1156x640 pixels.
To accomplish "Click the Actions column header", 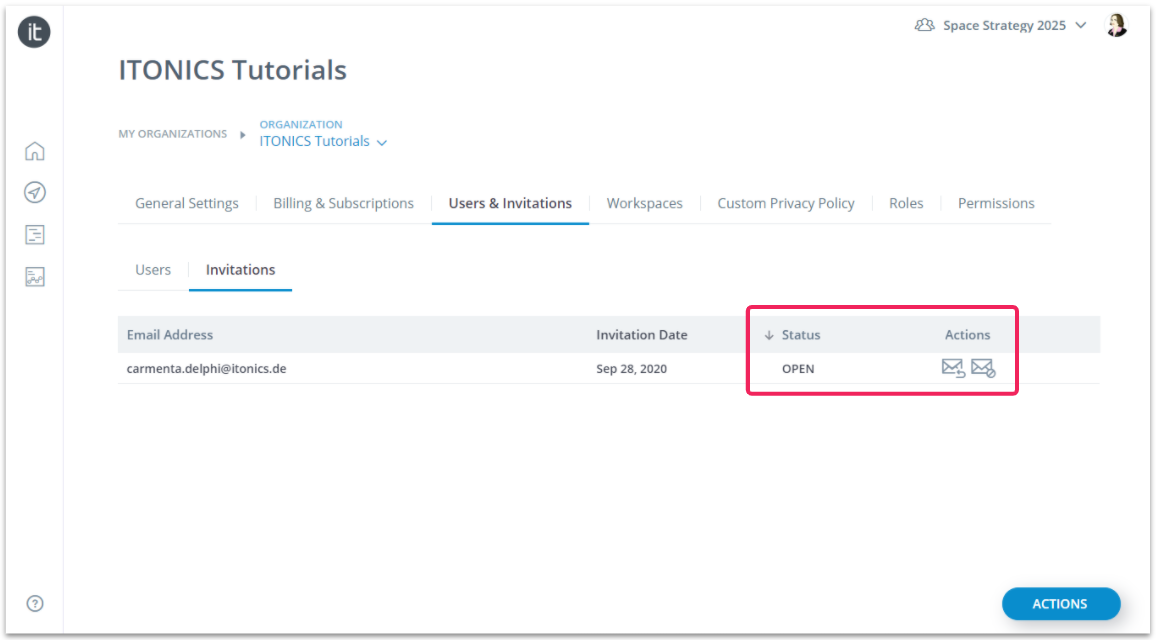I will pyautogui.click(x=967, y=335).
